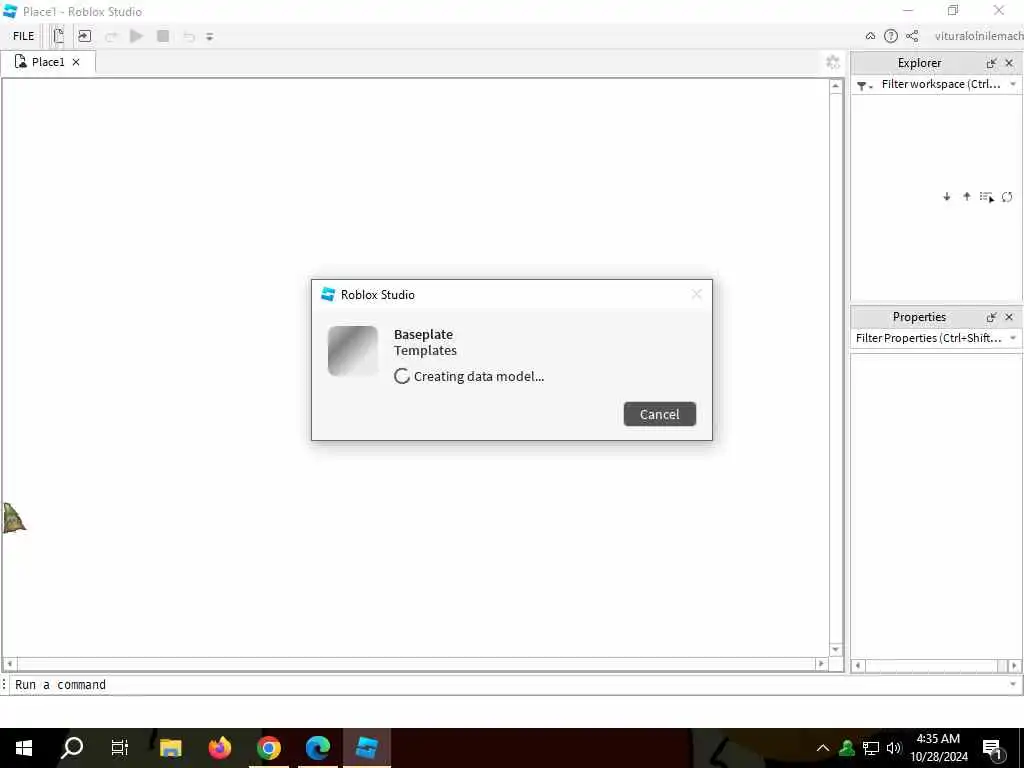
Task: Click the viewport horizontal scrollbar left arrow
Action: pyautogui.click(x=9, y=664)
